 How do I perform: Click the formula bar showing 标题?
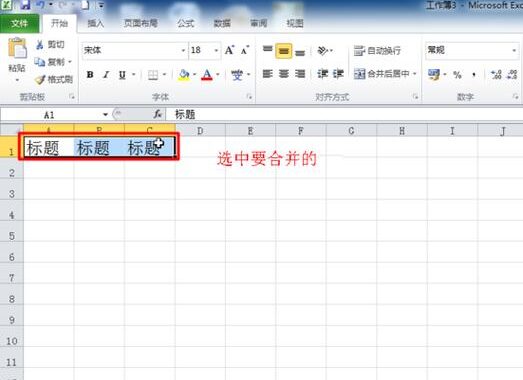click(344, 115)
